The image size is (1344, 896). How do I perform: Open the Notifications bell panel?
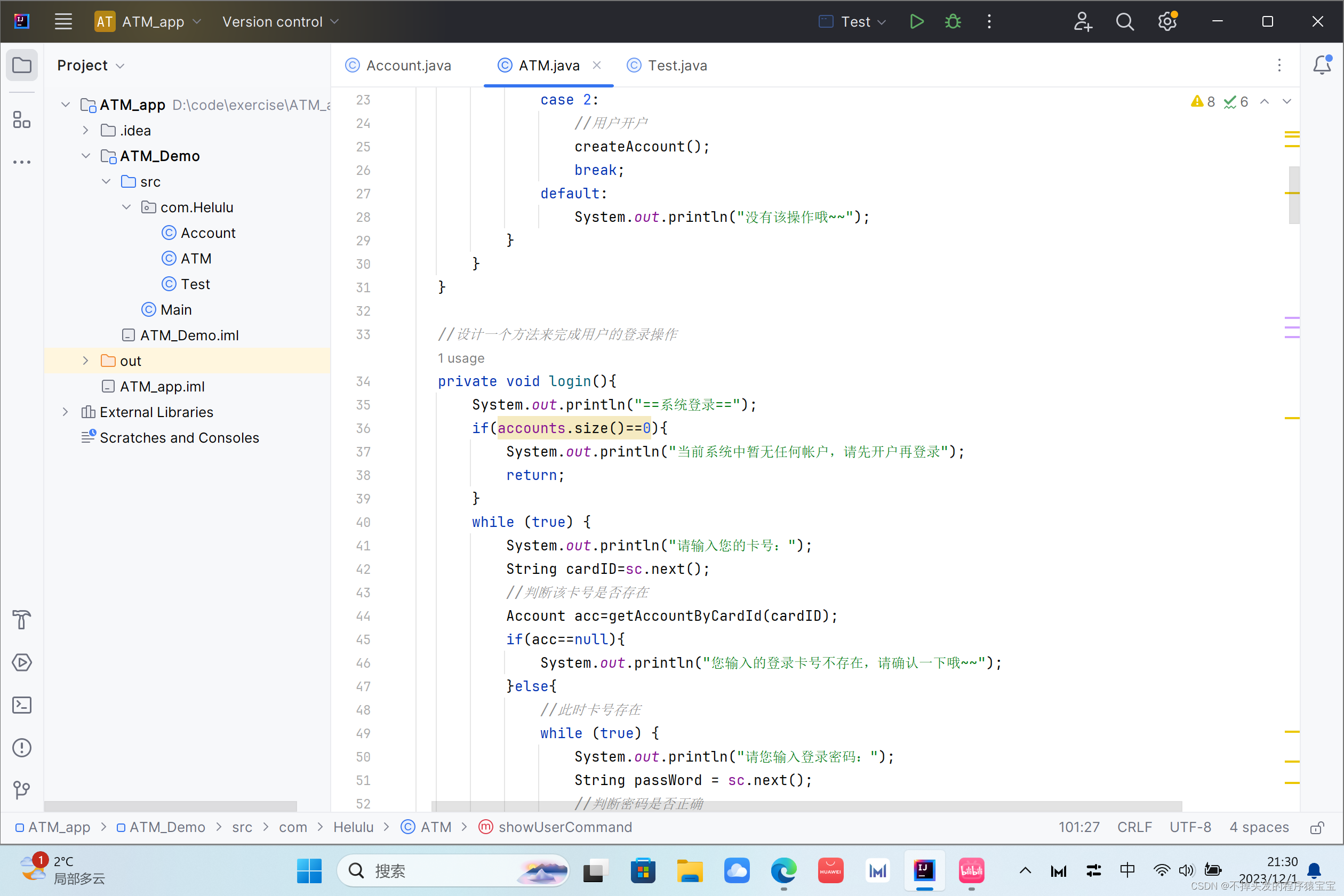[x=1321, y=65]
